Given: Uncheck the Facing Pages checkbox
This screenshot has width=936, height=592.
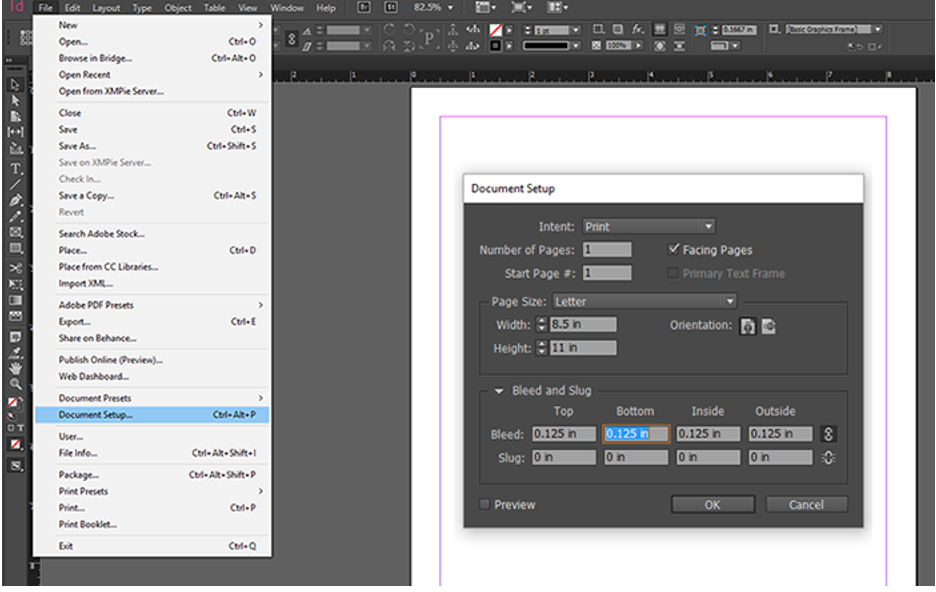Looking at the screenshot, I should [674, 250].
